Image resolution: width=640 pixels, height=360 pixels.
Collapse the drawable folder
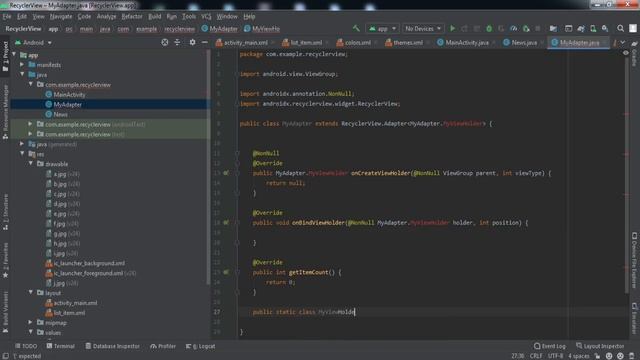(x=31, y=164)
